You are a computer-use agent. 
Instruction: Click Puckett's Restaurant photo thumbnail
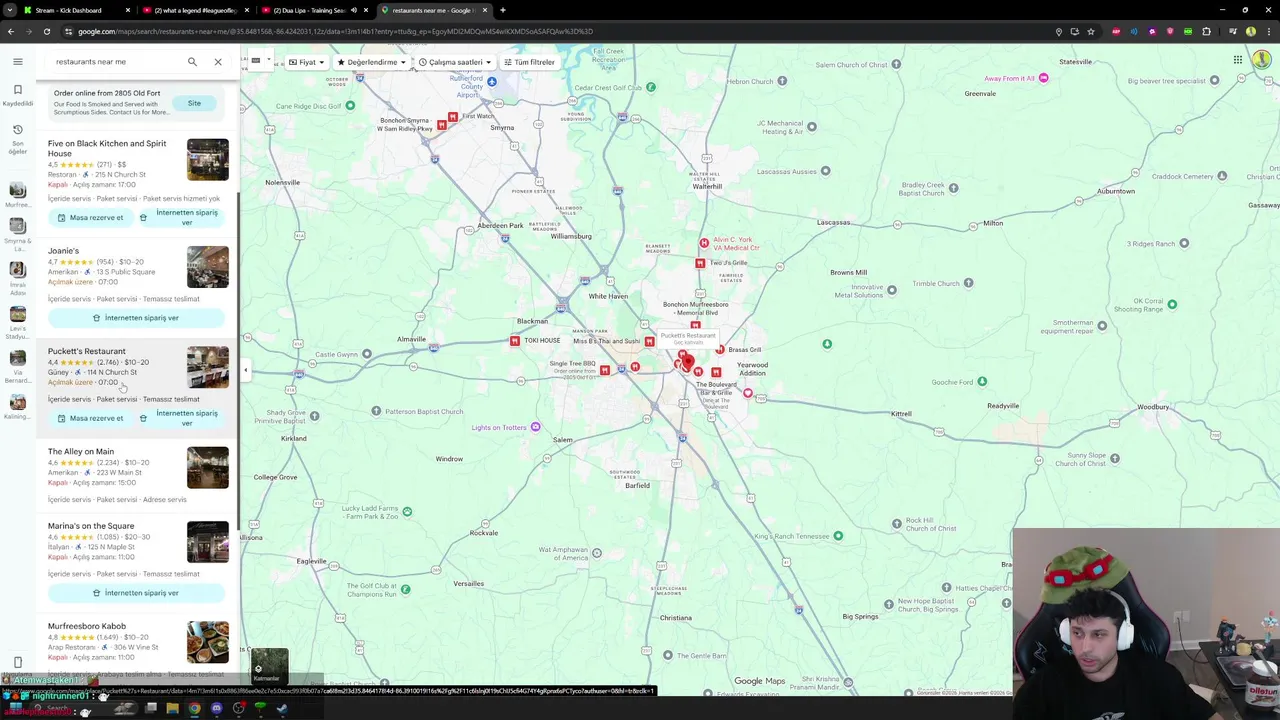(x=208, y=367)
